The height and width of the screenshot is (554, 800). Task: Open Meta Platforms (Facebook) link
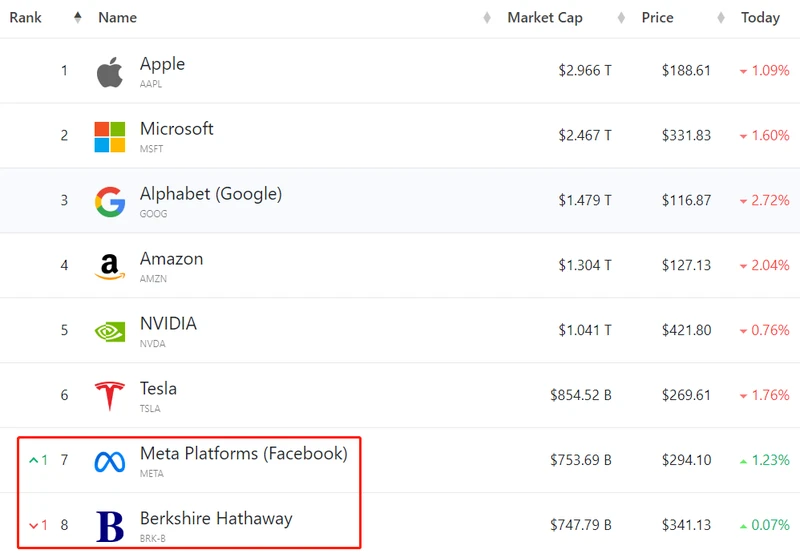click(x=244, y=453)
